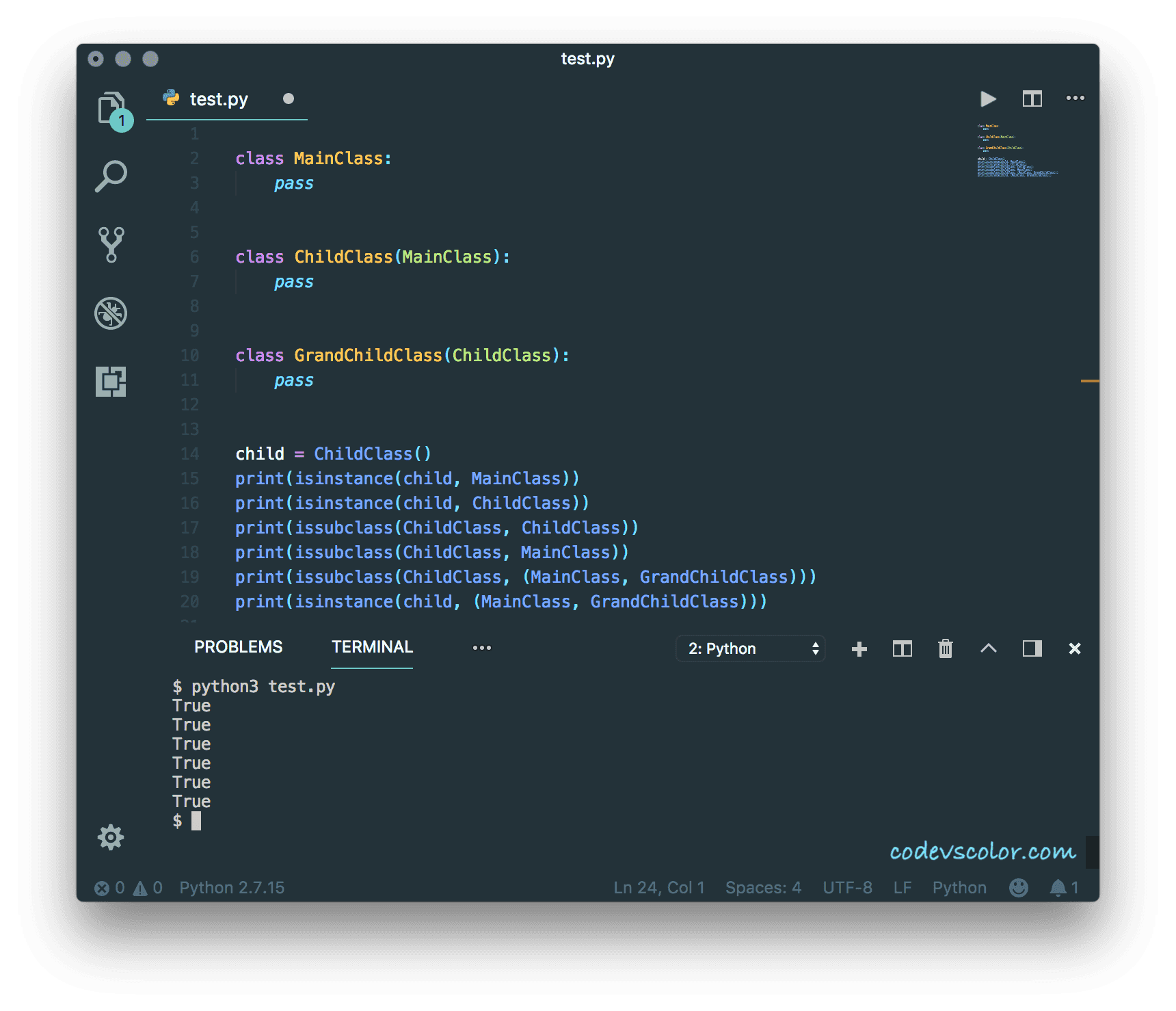
Task: Click Python 2.7.15 interpreter in status bar
Action: 232,888
